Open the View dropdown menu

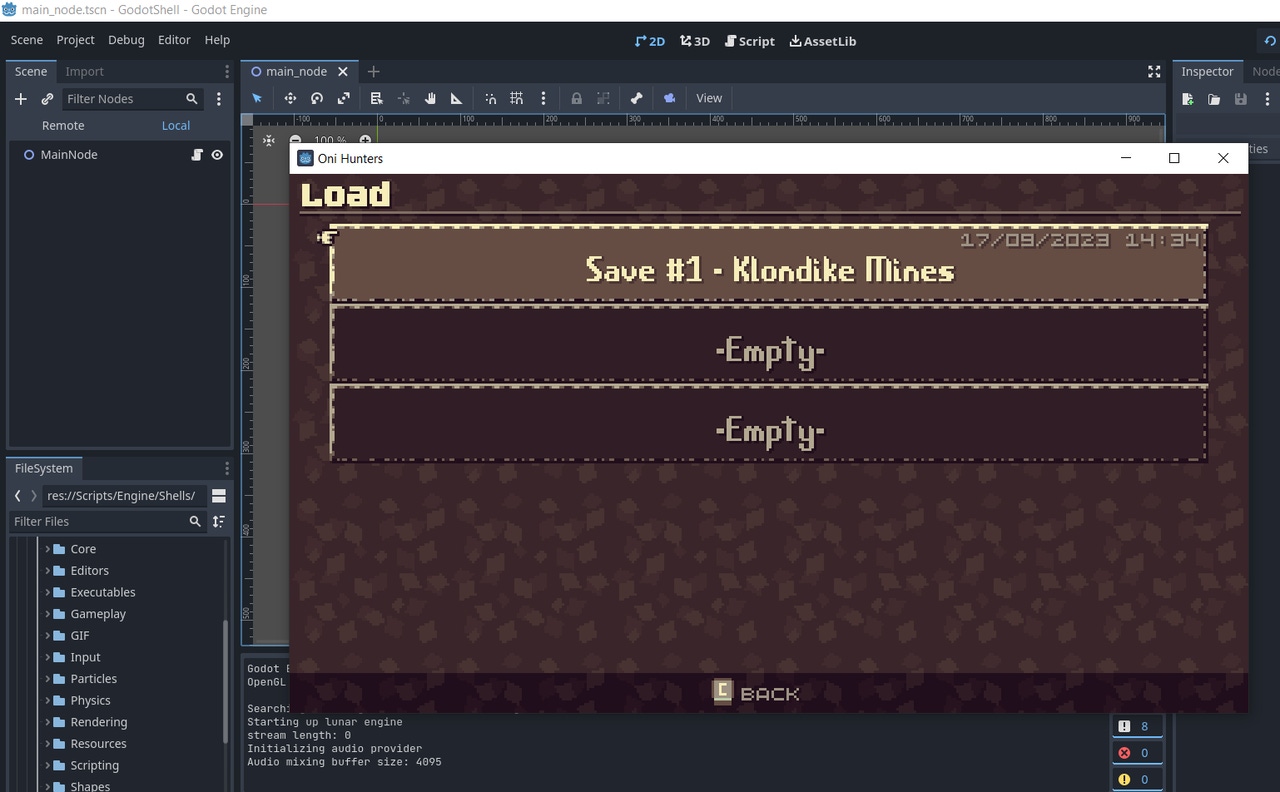tap(709, 98)
